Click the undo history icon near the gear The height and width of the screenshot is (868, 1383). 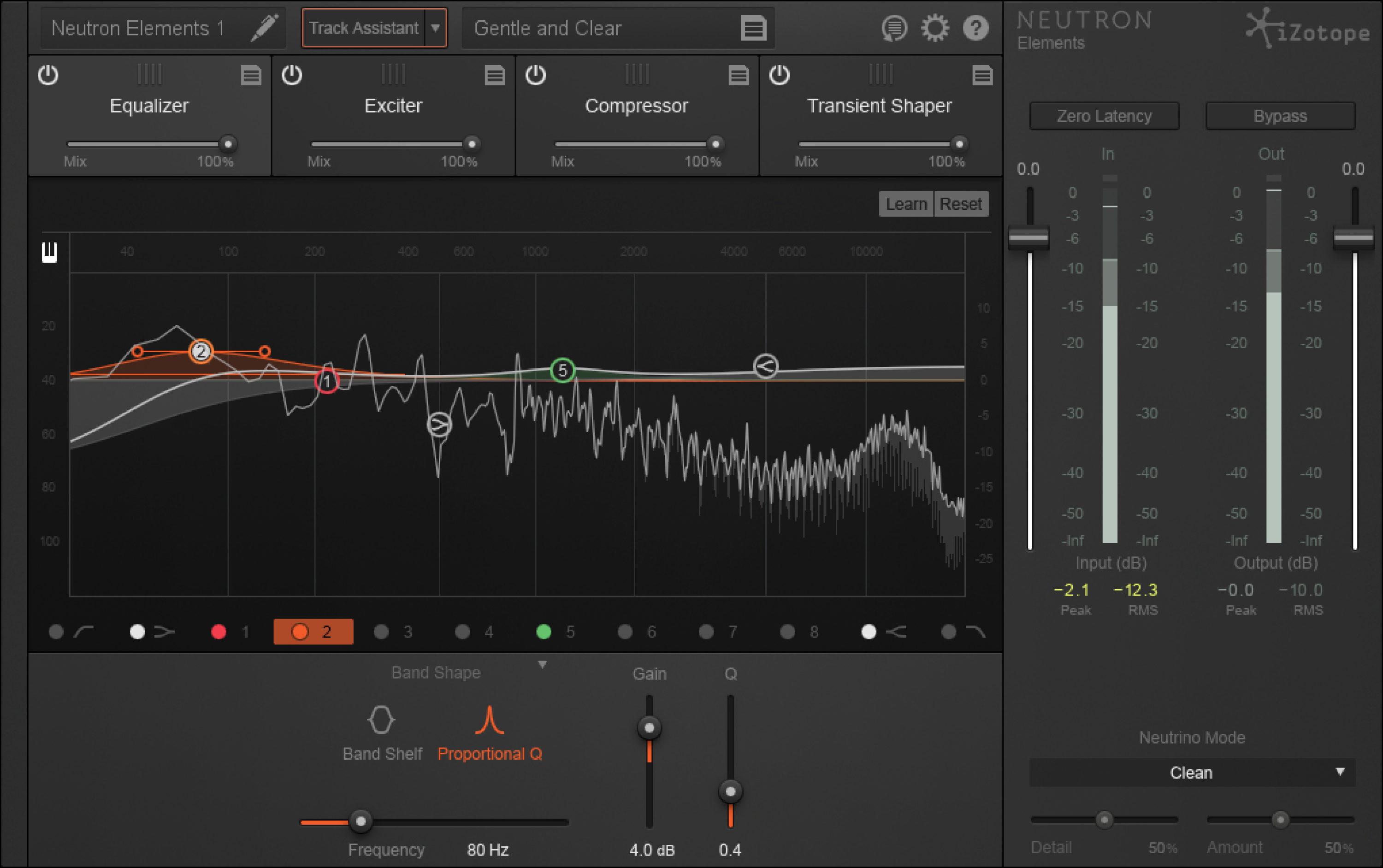pos(894,27)
